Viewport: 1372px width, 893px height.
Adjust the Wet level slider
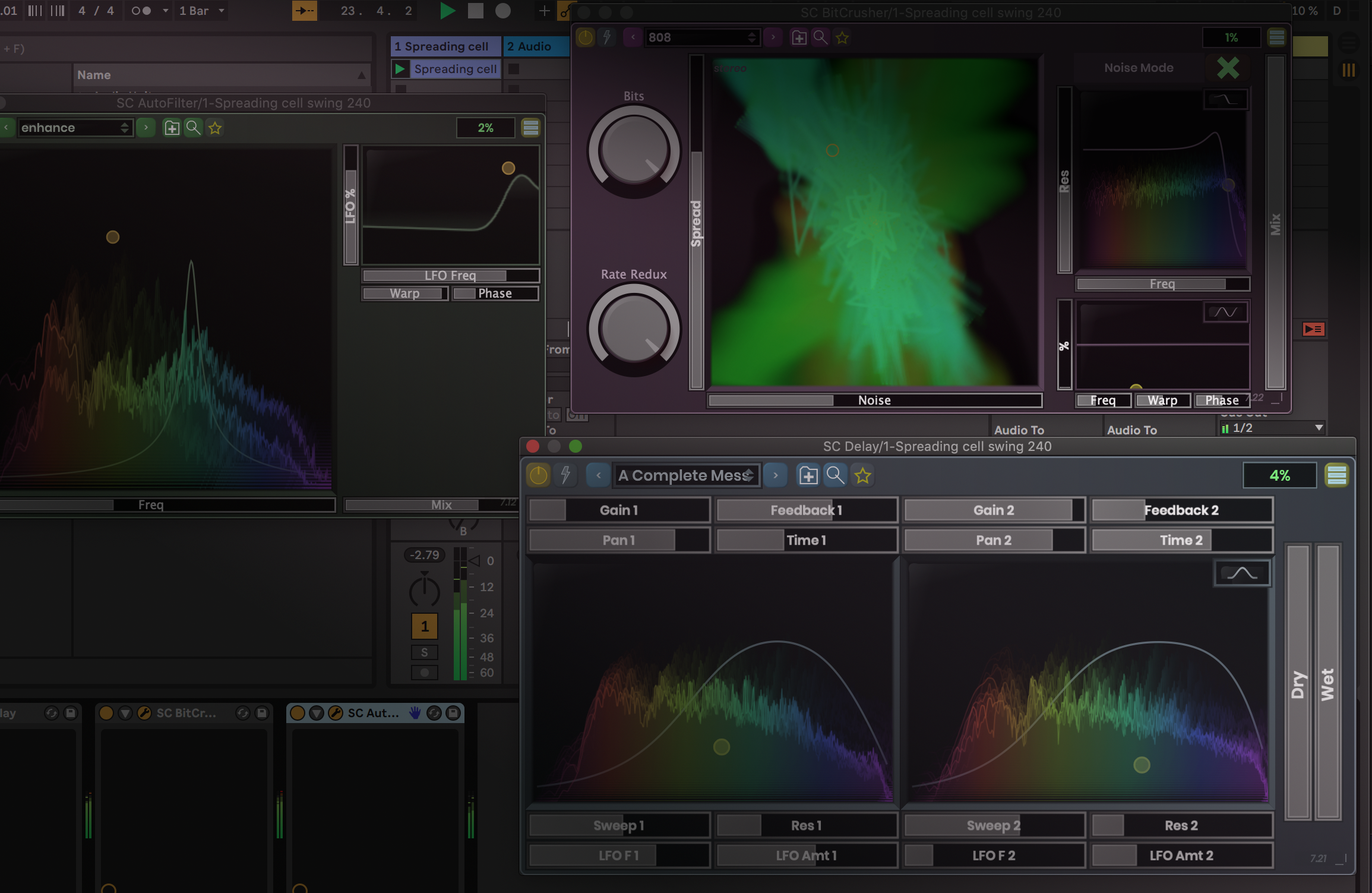coord(1328,682)
